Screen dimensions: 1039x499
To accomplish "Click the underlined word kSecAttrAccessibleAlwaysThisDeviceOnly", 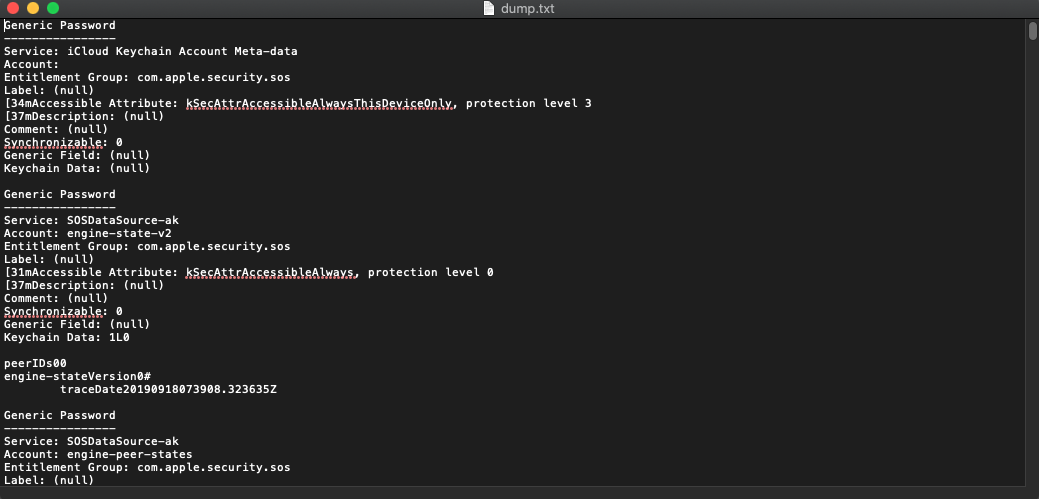I will pos(319,103).
